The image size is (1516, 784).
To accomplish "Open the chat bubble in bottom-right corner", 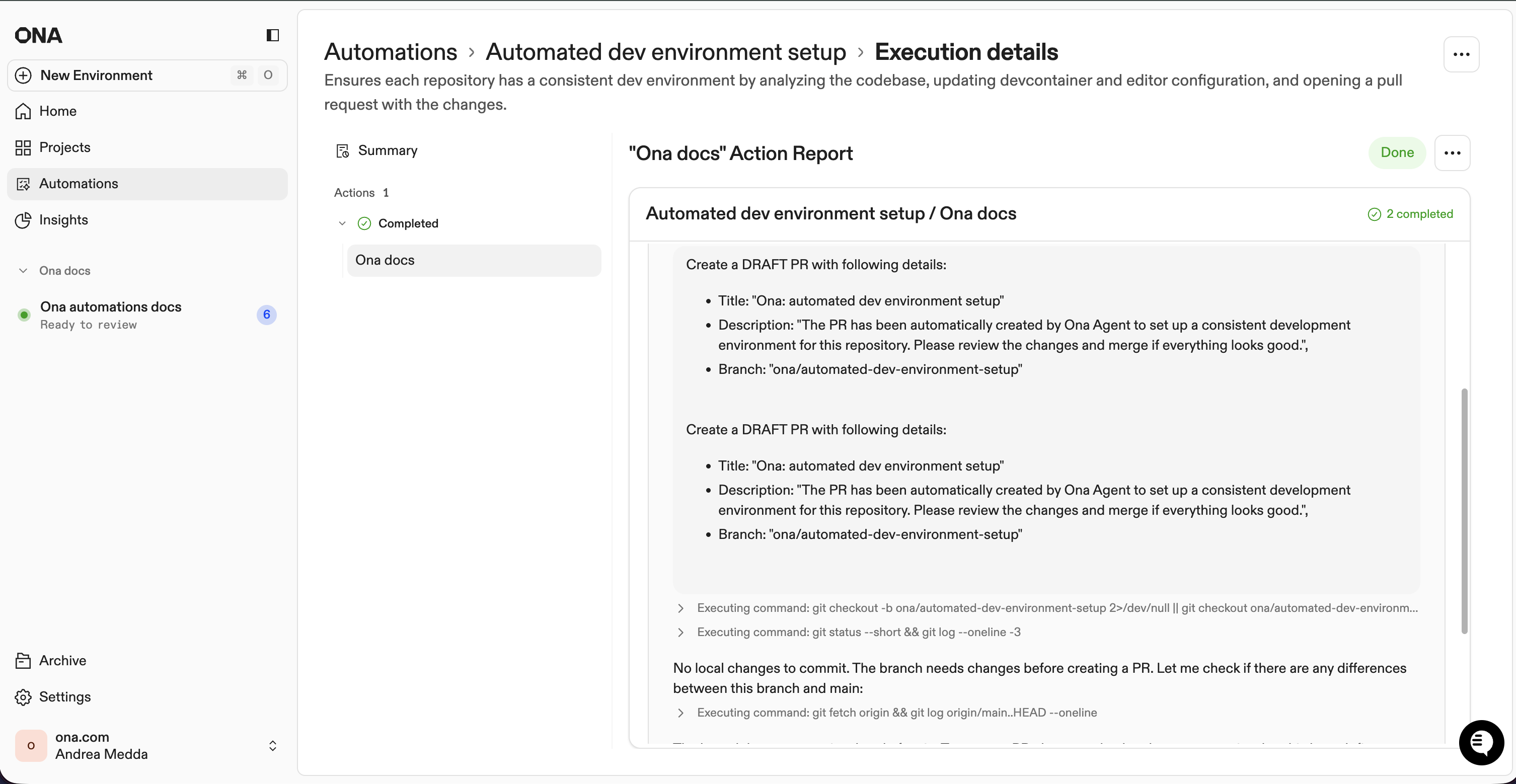I will tap(1481, 742).
